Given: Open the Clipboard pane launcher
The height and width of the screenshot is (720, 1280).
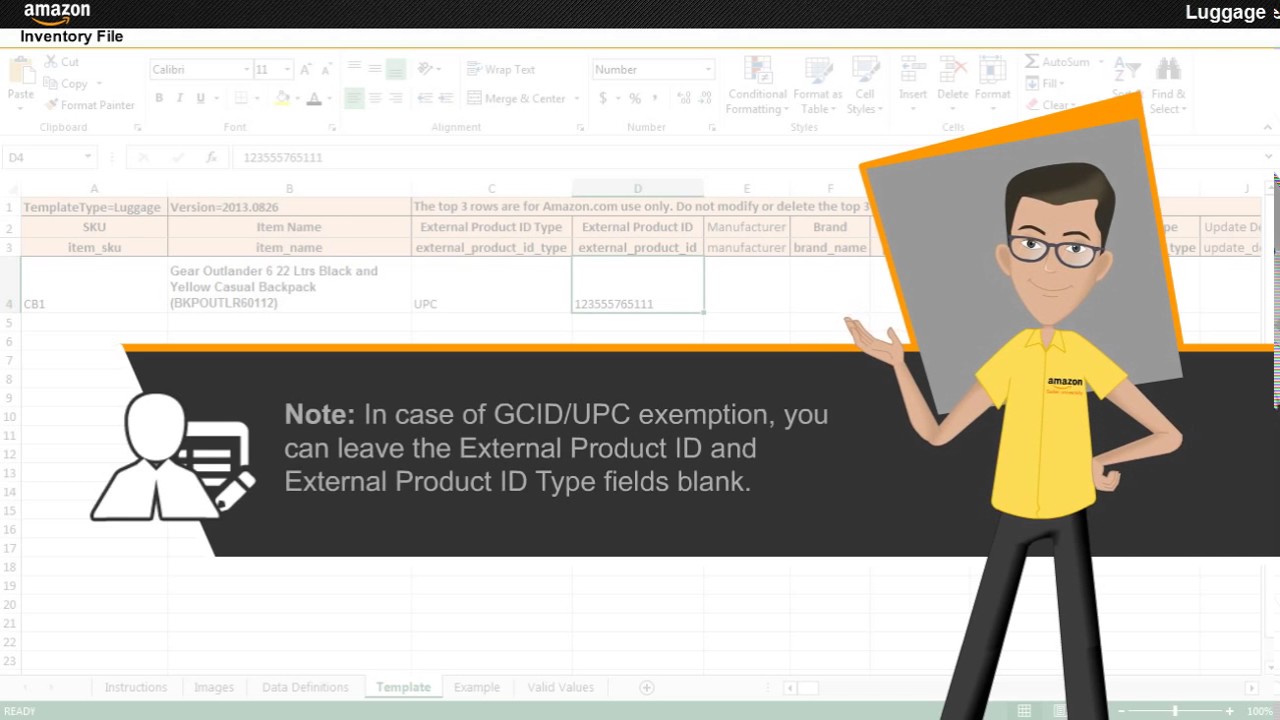Looking at the screenshot, I should (x=137, y=128).
